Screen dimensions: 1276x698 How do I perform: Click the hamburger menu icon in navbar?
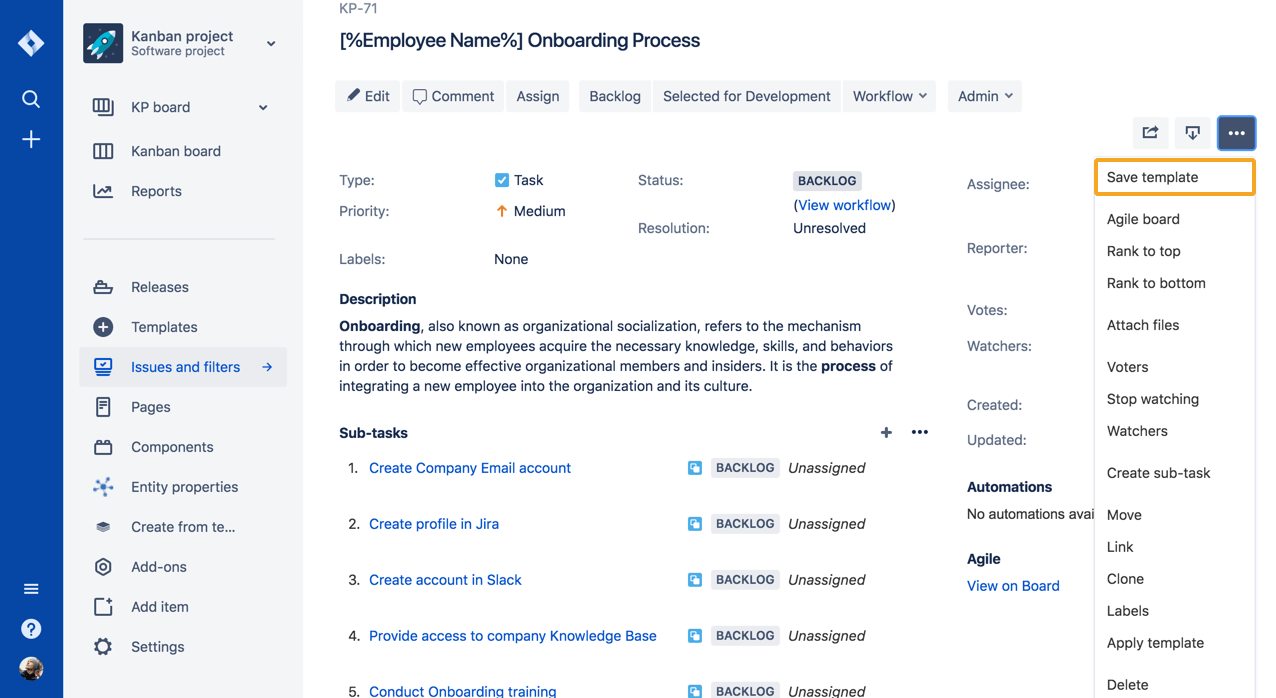pos(31,589)
